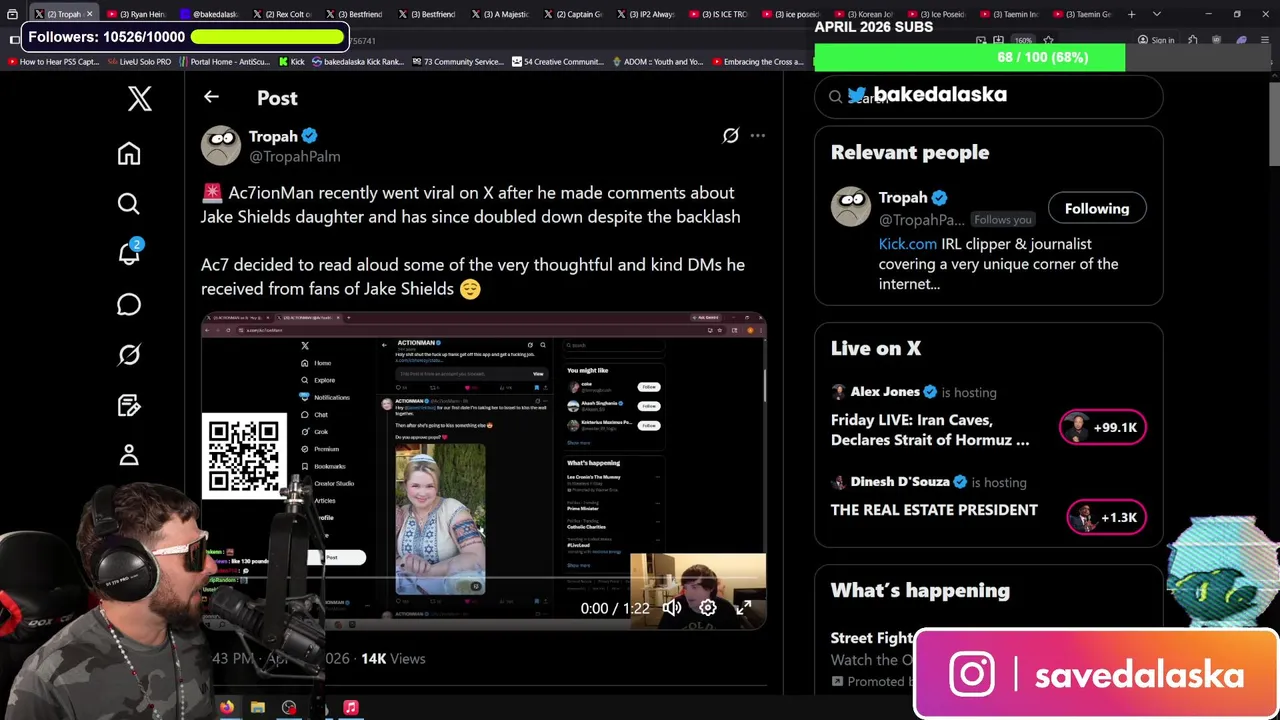
Task: Open Profile icon in X sidebar
Action: [x=129, y=456]
